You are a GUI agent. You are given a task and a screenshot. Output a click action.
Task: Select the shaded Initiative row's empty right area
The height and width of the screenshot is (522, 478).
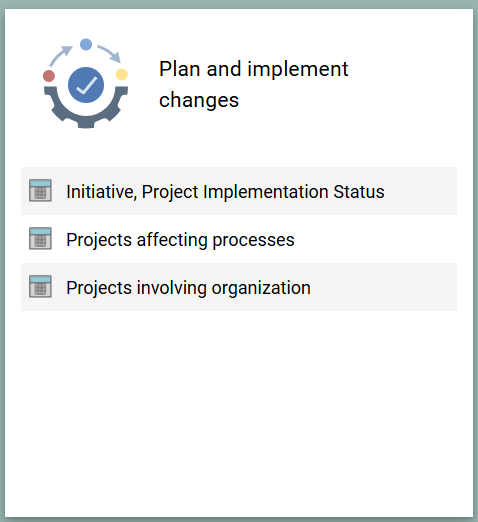point(421,191)
